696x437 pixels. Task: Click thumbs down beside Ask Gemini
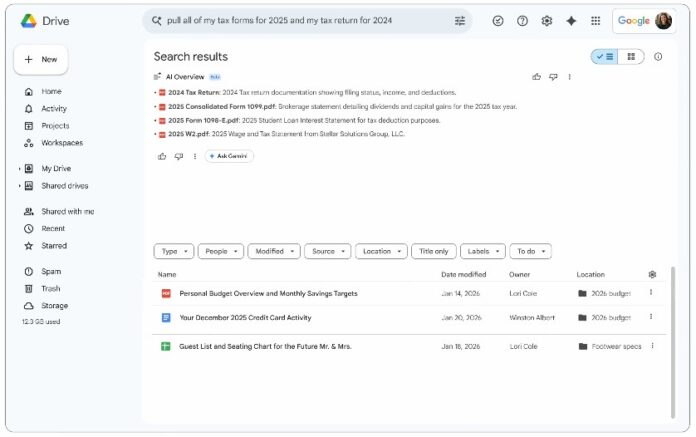click(179, 156)
